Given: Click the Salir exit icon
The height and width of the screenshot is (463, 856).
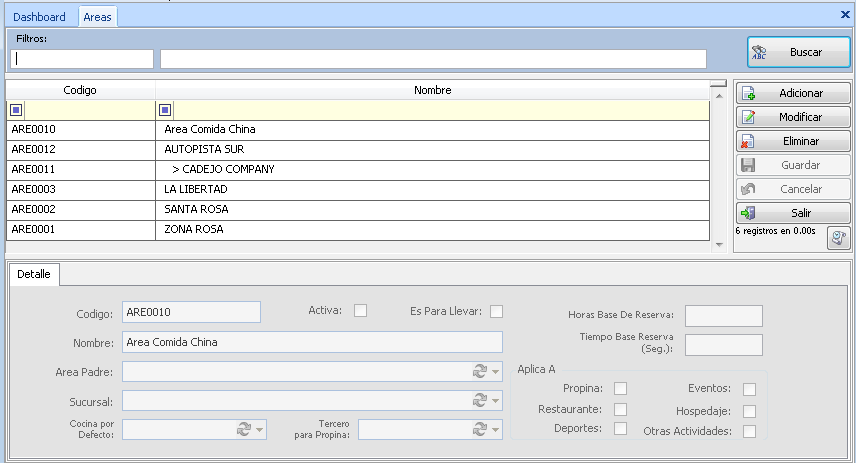Looking at the screenshot, I should pos(747,213).
